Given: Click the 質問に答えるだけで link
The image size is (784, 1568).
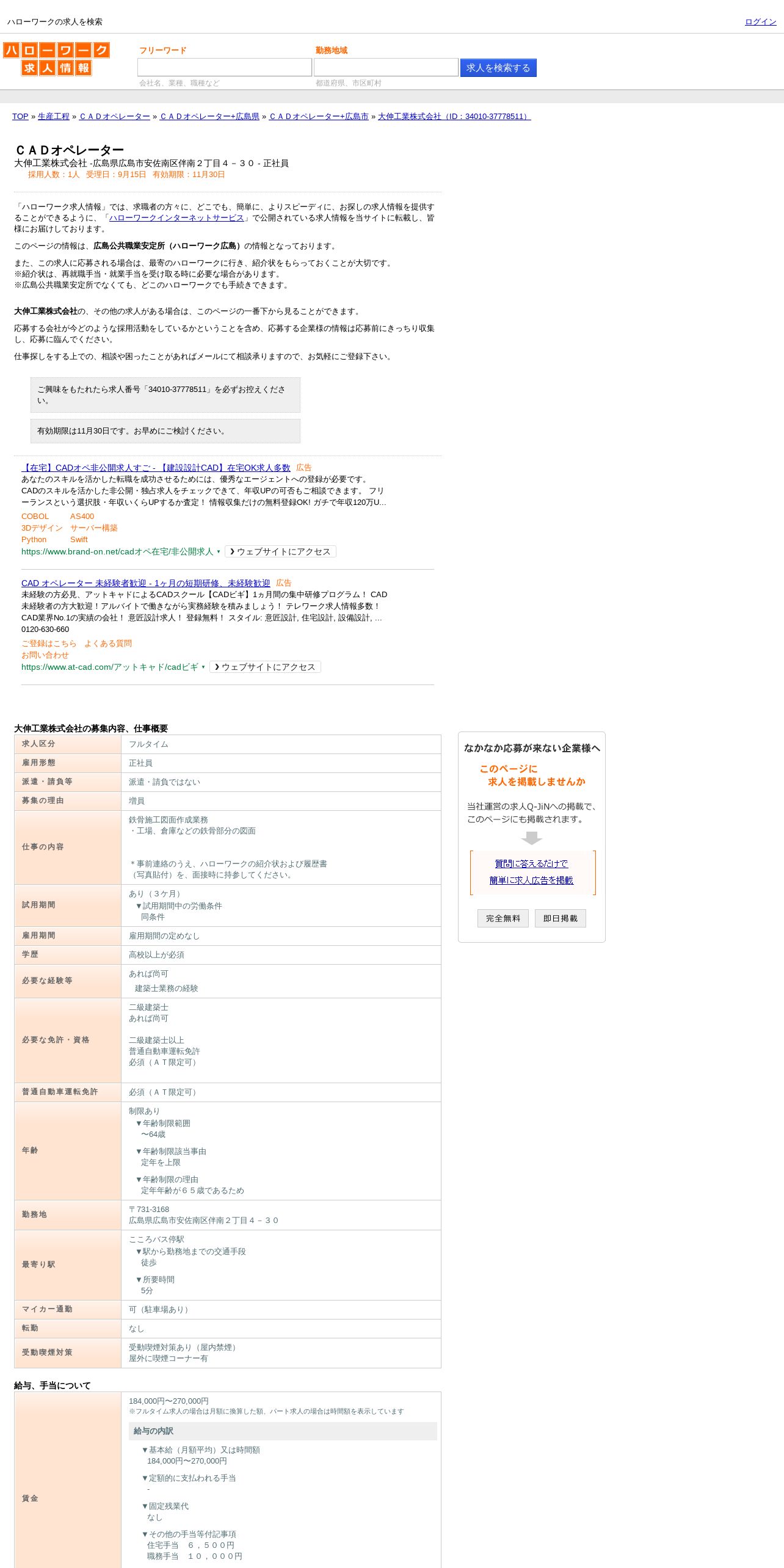Looking at the screenshot, I should coord(531,864).
